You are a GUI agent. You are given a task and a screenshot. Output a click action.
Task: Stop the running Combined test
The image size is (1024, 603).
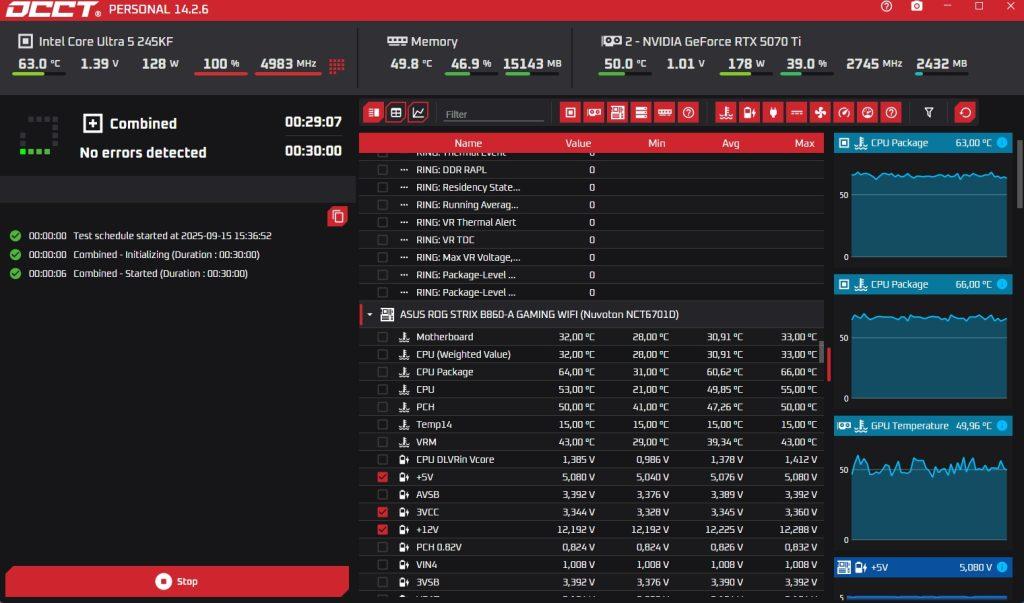pyautogui.click(x=177, y=581)
